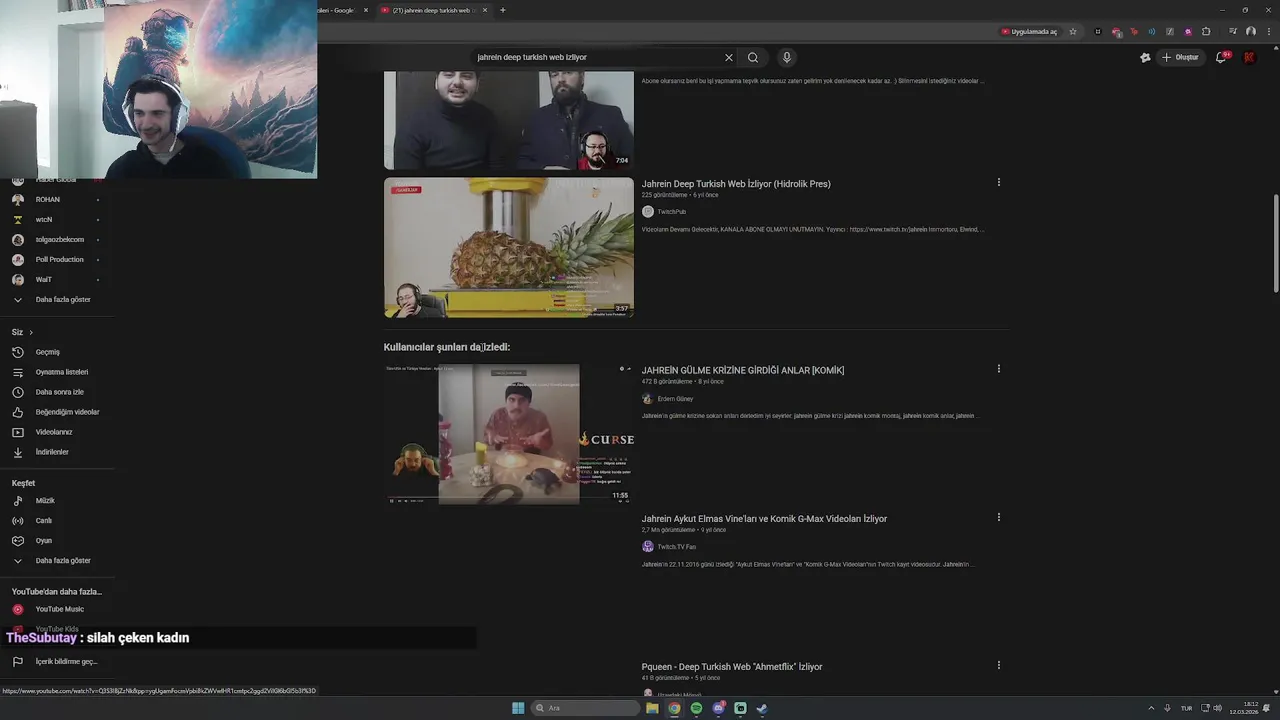Open options for GÜLME KRİZİNE video

tap(998, 368)
